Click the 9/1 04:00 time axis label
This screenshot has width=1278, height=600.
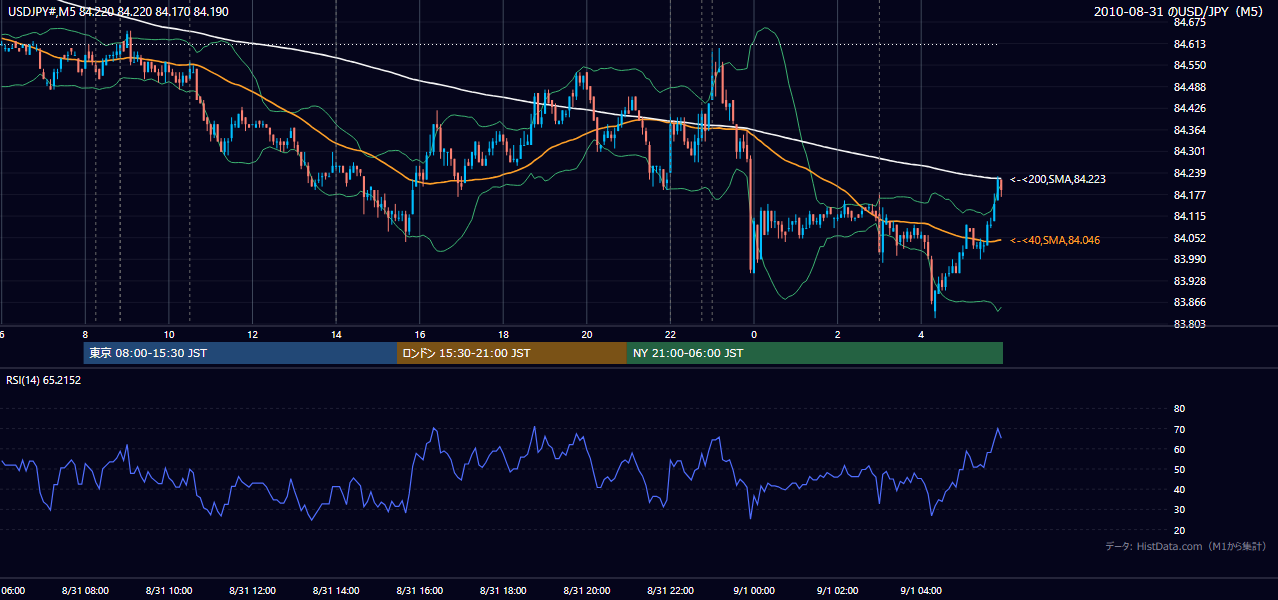pyautogui.click(x=920, y=591)
